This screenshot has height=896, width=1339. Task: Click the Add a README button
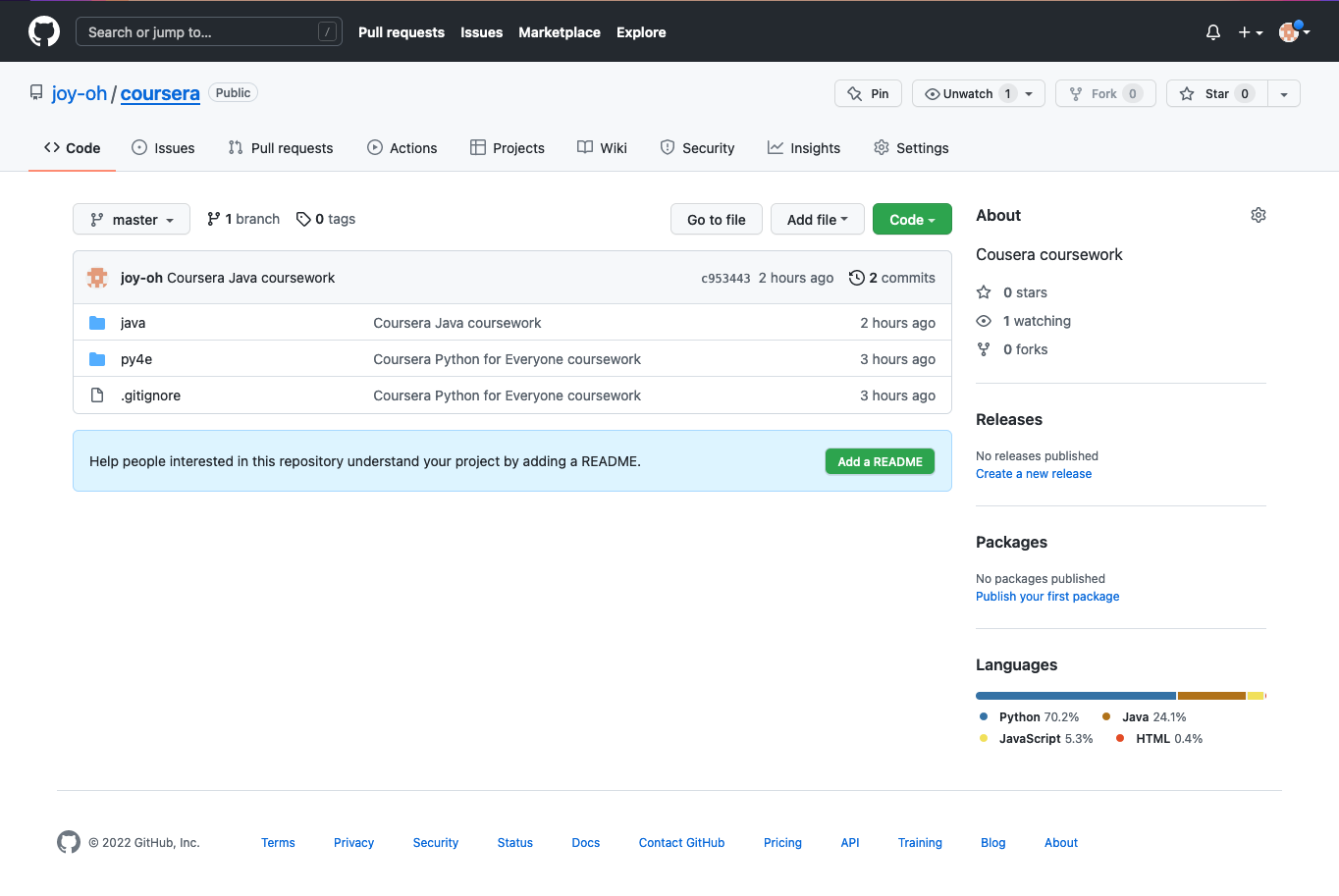pos(880,461)
